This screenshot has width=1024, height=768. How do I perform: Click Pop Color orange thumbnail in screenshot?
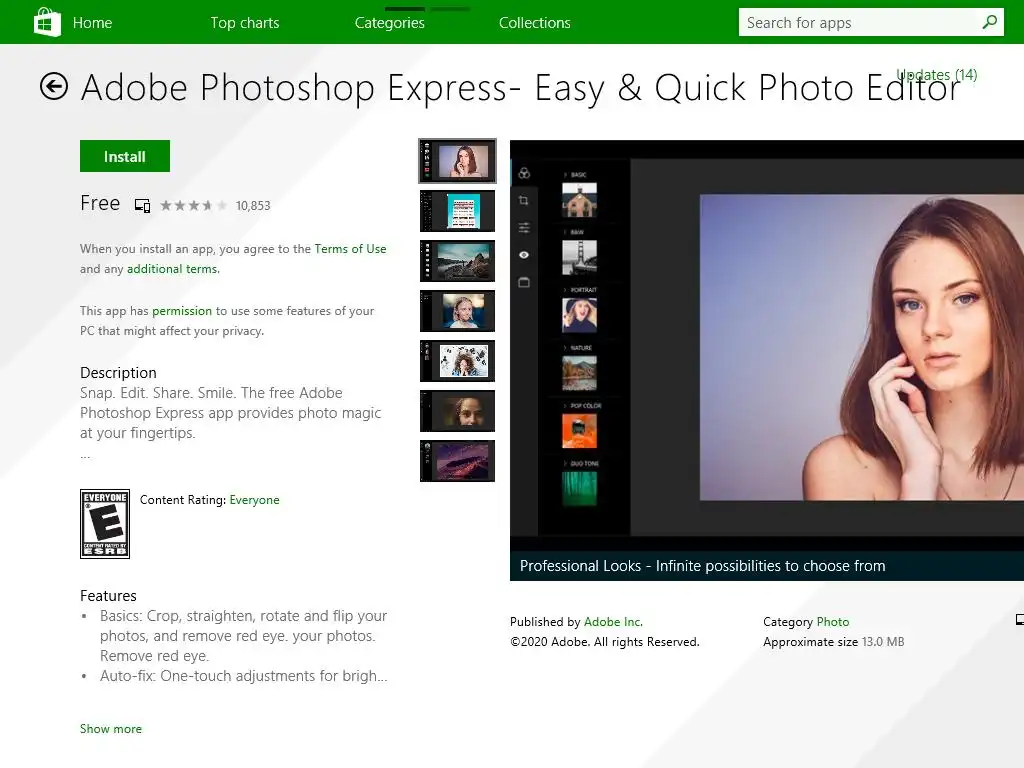click(579, 430)
